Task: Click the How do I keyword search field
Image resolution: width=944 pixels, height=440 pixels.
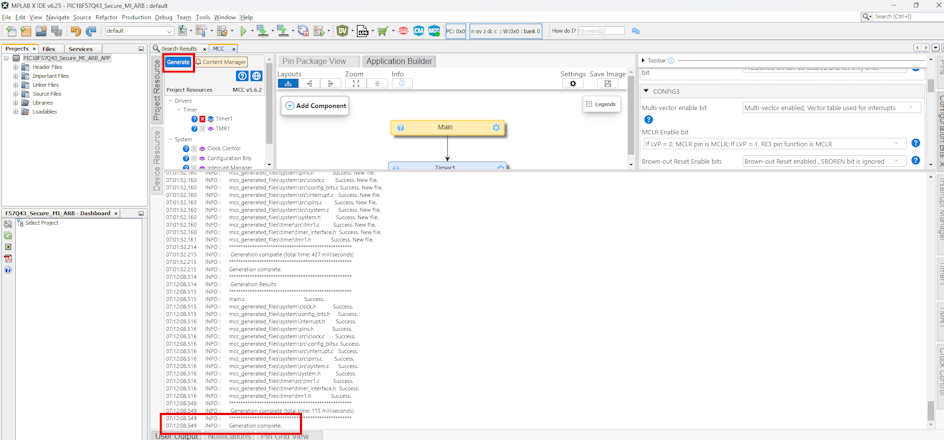Action: (601, 31)
